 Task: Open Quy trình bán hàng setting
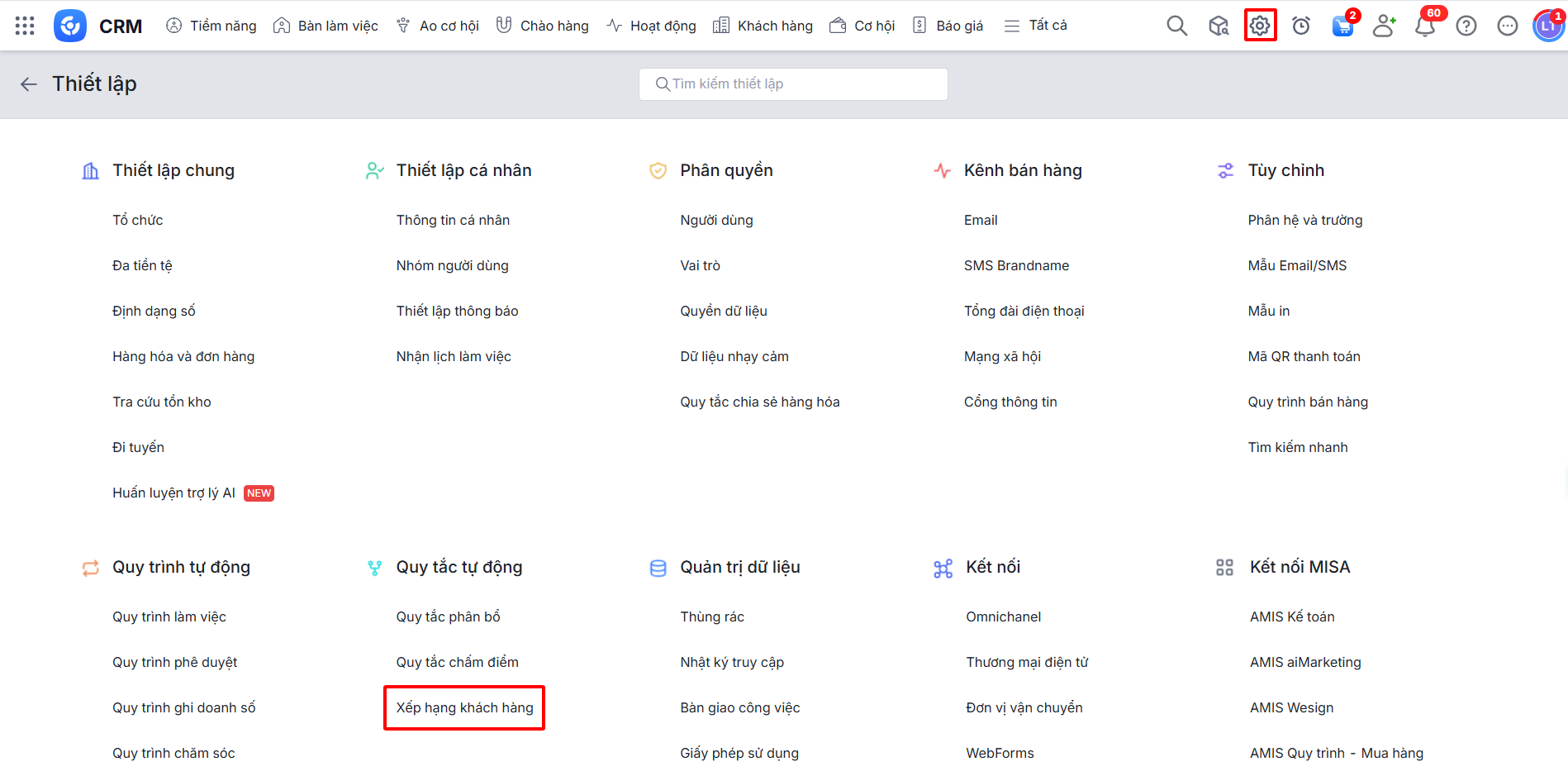tap(1308, 402)
